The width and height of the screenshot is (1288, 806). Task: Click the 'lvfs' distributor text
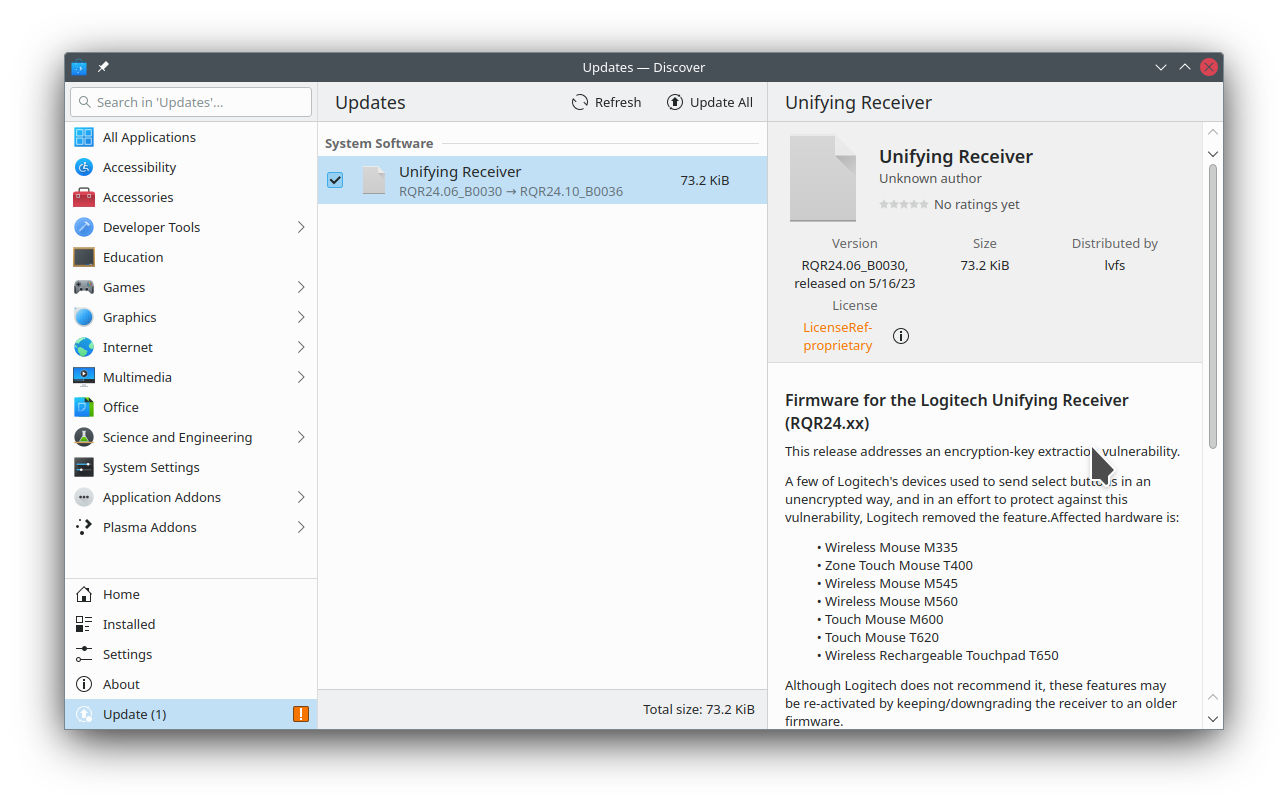click(1115, 265)
